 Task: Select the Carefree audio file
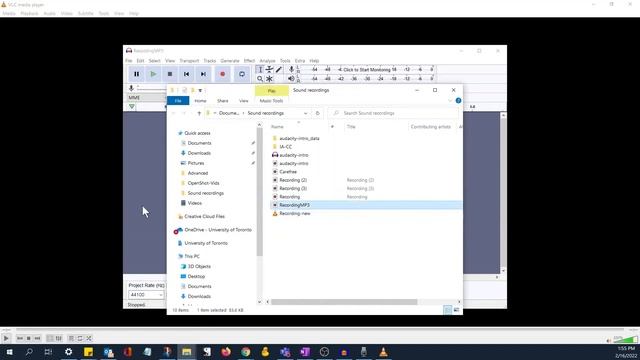coord(288,172)
